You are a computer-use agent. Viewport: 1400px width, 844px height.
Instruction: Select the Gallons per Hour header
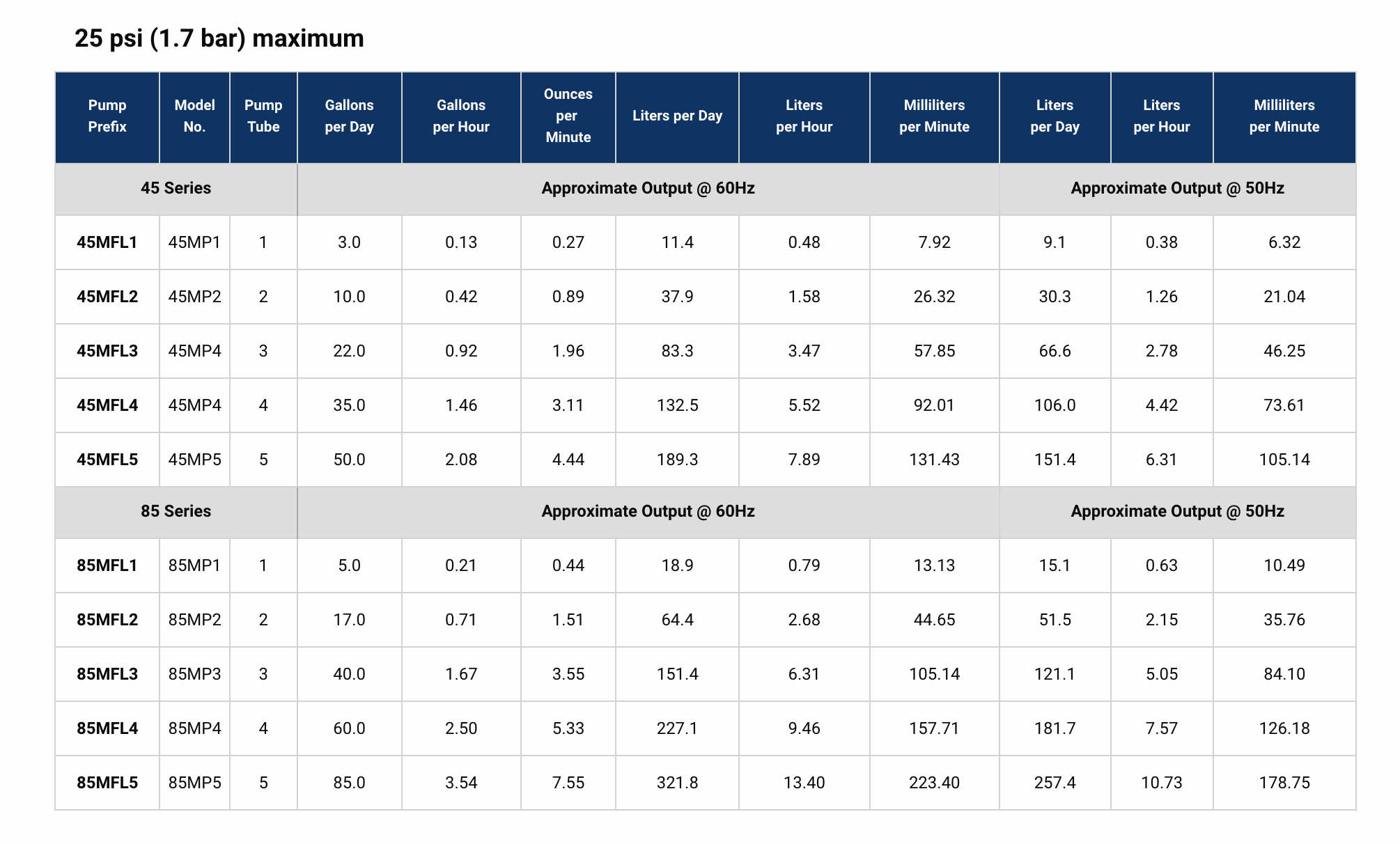(x=461, y=116)
